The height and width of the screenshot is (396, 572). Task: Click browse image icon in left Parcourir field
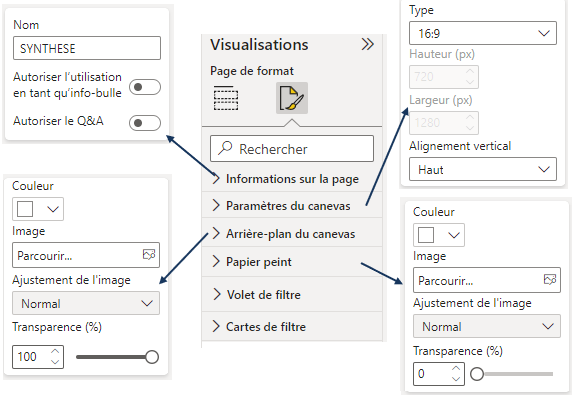pyautogui.click(x=149, y=254)
